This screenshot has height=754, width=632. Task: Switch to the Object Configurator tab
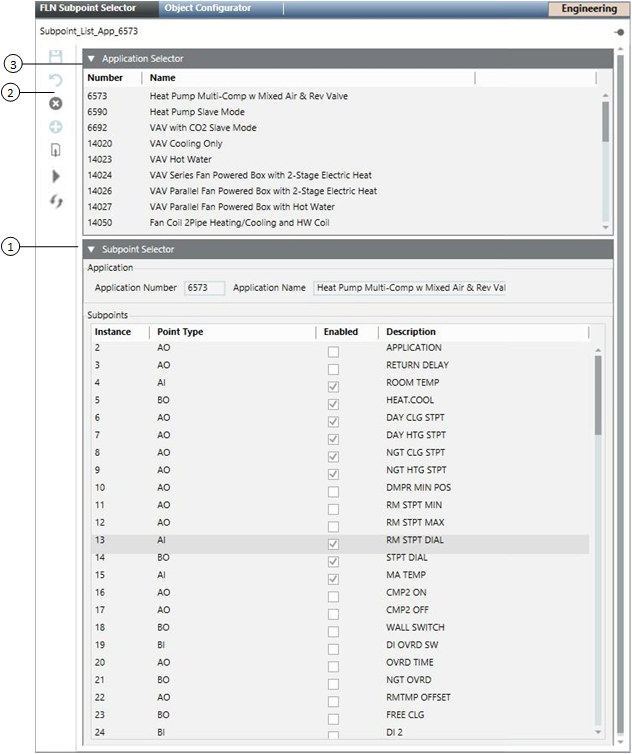click(x=207, y=8)
